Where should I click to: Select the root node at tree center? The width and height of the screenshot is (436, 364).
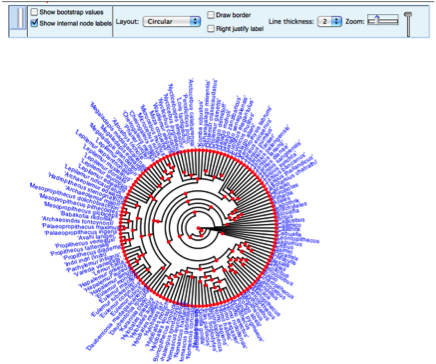[x=198, y=228]
